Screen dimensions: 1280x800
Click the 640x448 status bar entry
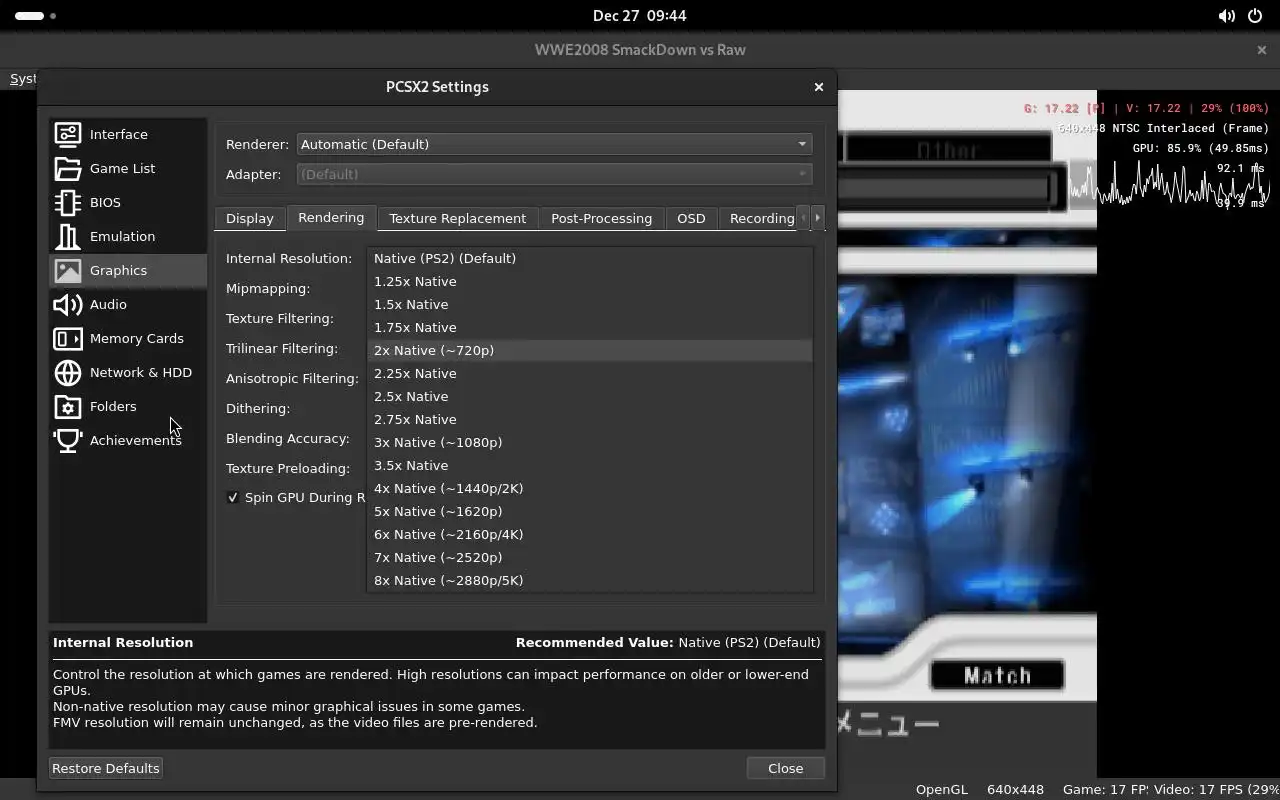click(x=1015, y=789)
